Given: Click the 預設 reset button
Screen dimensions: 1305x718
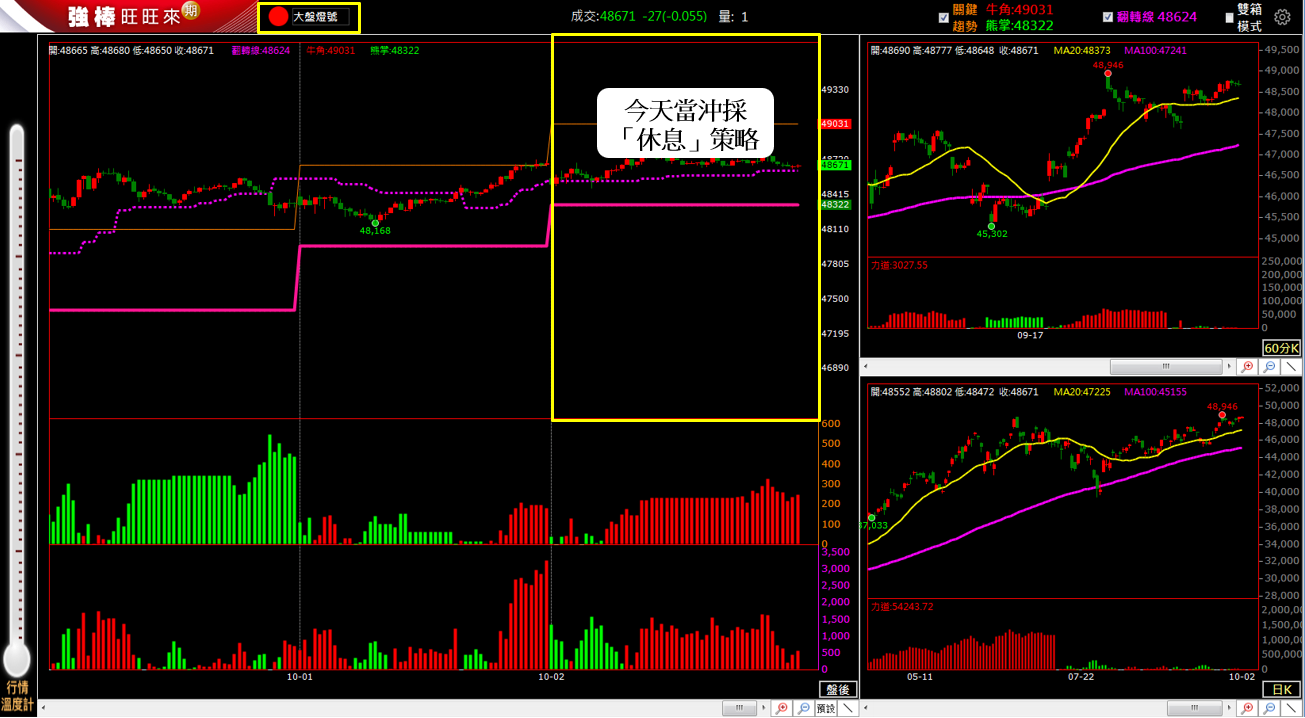Looking at the screenshot, I should pos(826,708).
